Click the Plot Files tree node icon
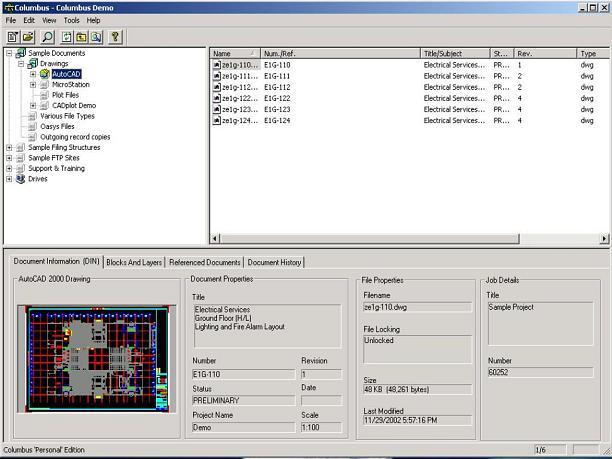The height and width of the screenshot is (459, 612). click(44, 95)
